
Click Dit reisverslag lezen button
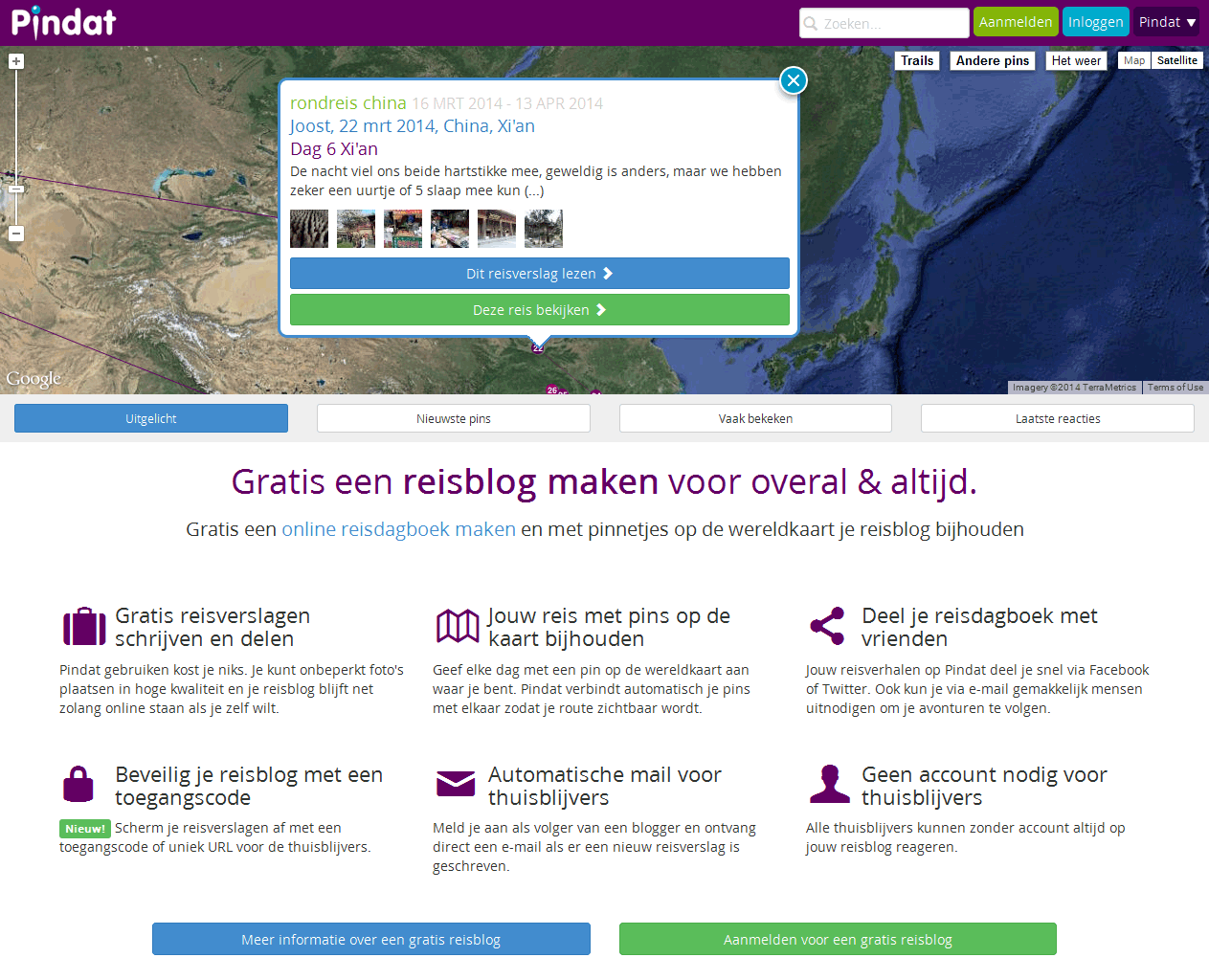point(540,273)
